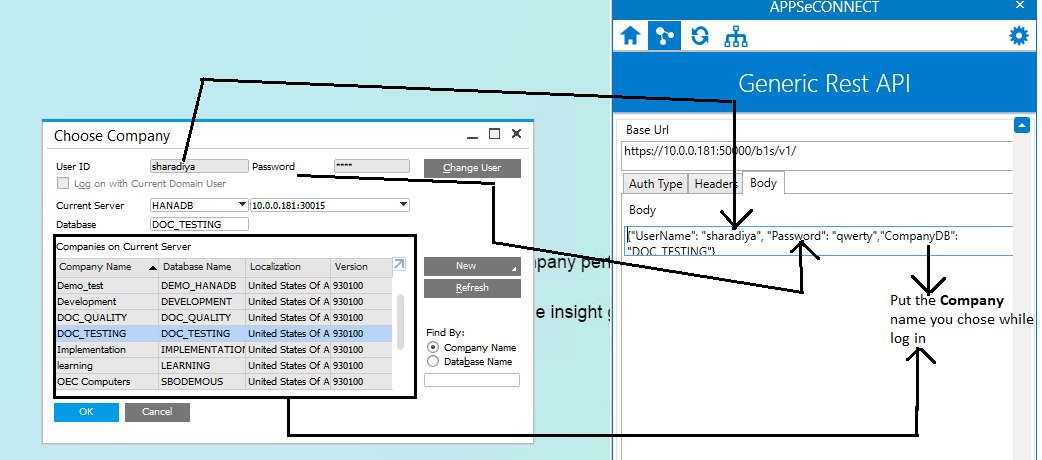Switch to the Headers tab
1042x460 pixels.
(x=716, y=184)
